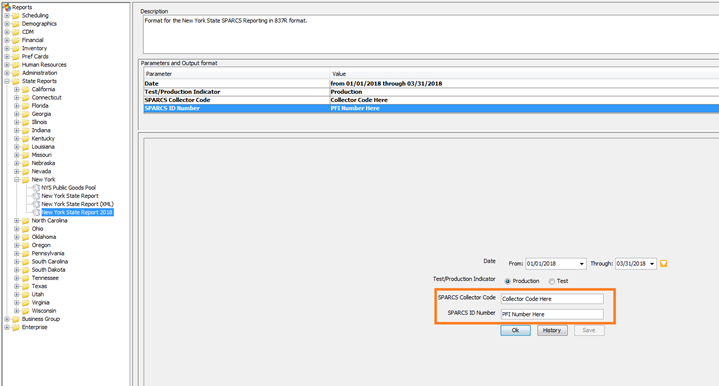Collapse the New York folder

tap(17, 180)
